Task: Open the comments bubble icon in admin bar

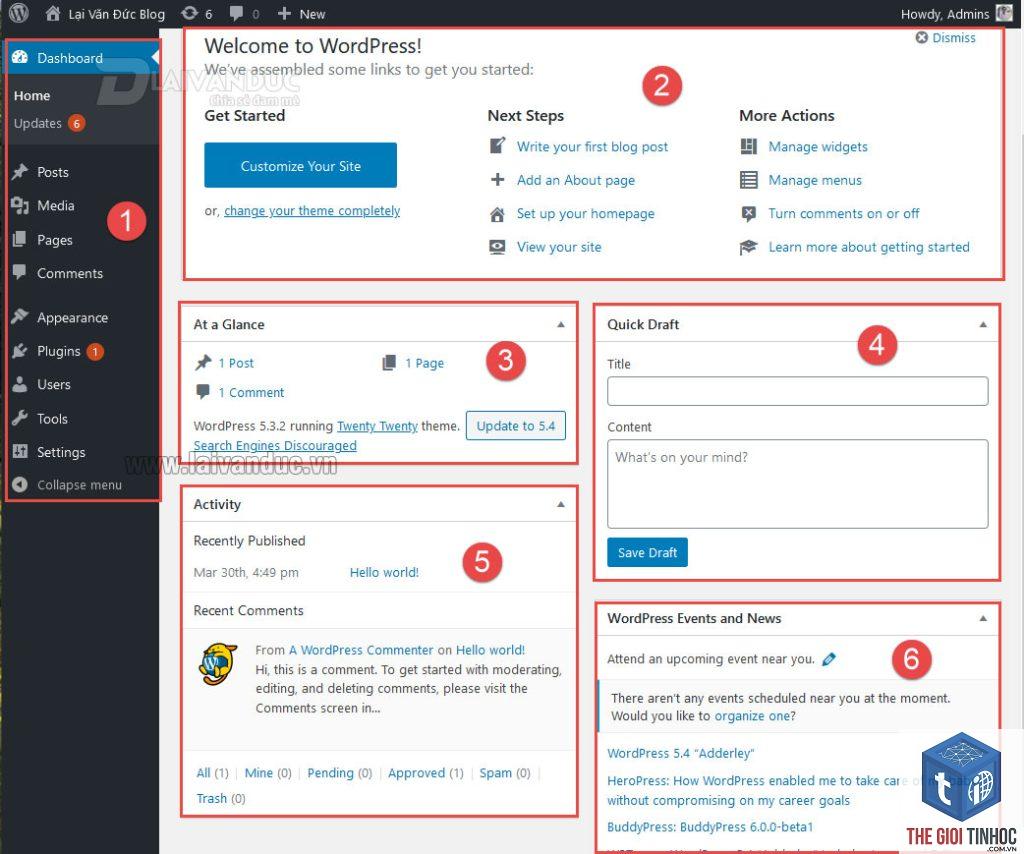Action: click(x=236, y=14)
